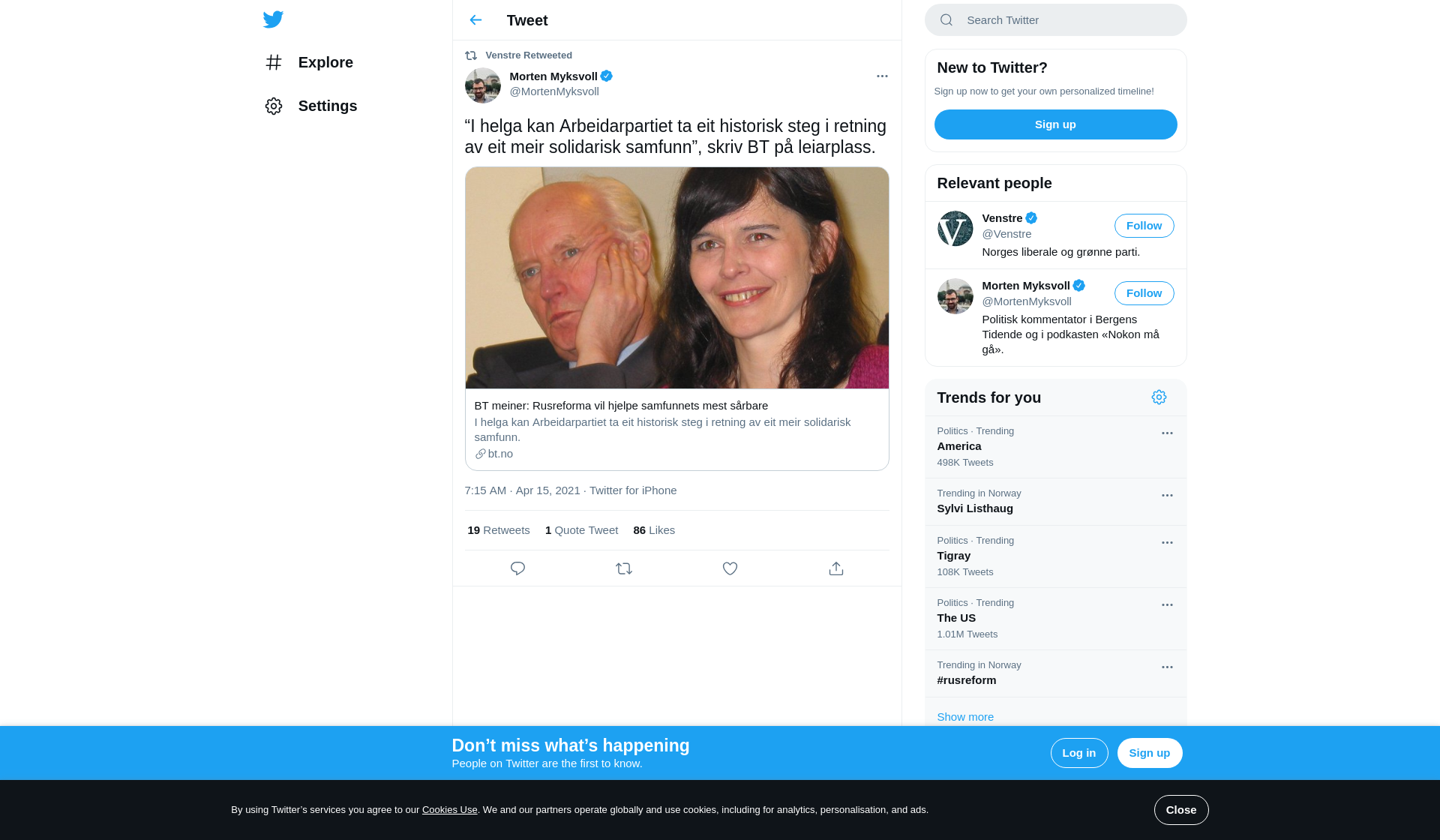Open more options for #rusreform trend
This screenshot has height=840, width=1440.
(1167, 667)
